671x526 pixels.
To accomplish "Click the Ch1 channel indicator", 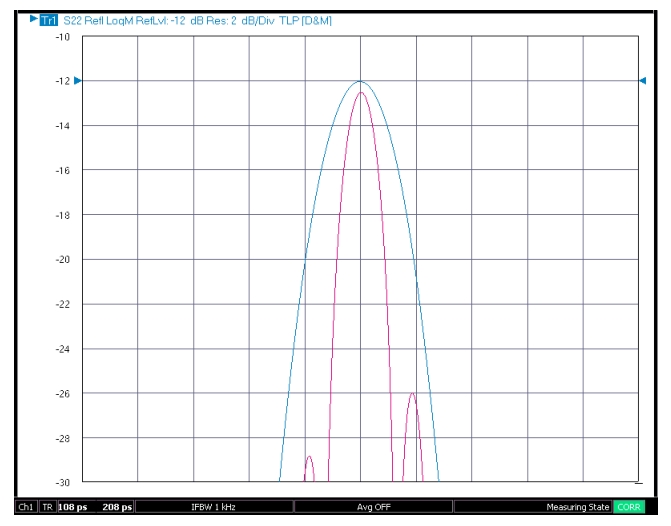I will coord(26,507).
